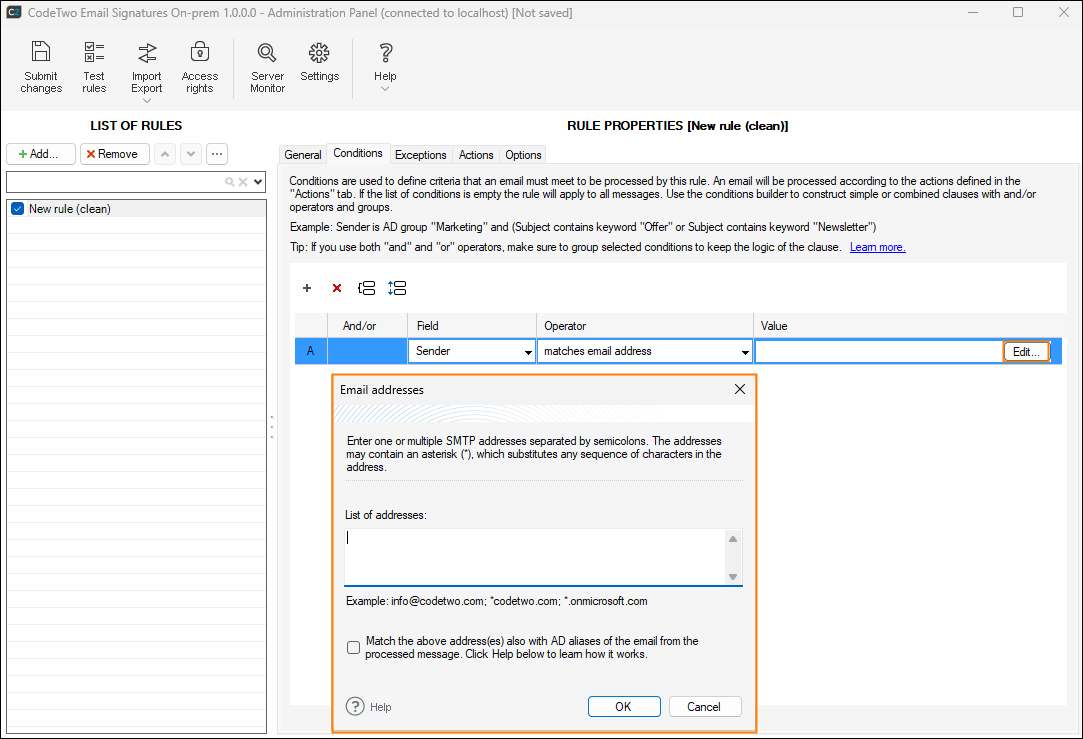Enable matching with AD aliases checkbox
Image resolution: width=1083 pixels, height=739 pixels.
(x=354, y=647)
